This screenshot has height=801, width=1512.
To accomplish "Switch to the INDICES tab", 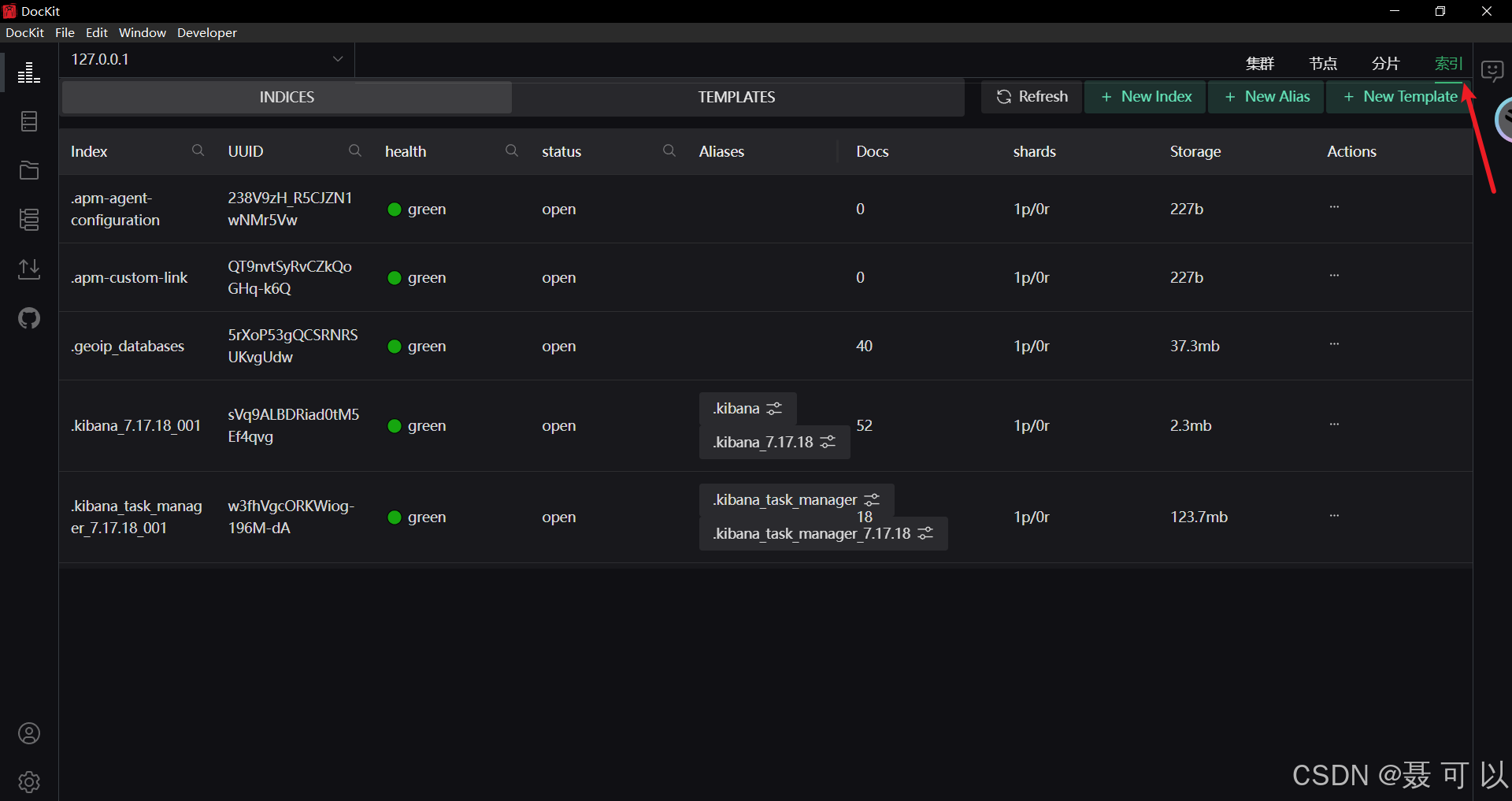I will point(287,97).
